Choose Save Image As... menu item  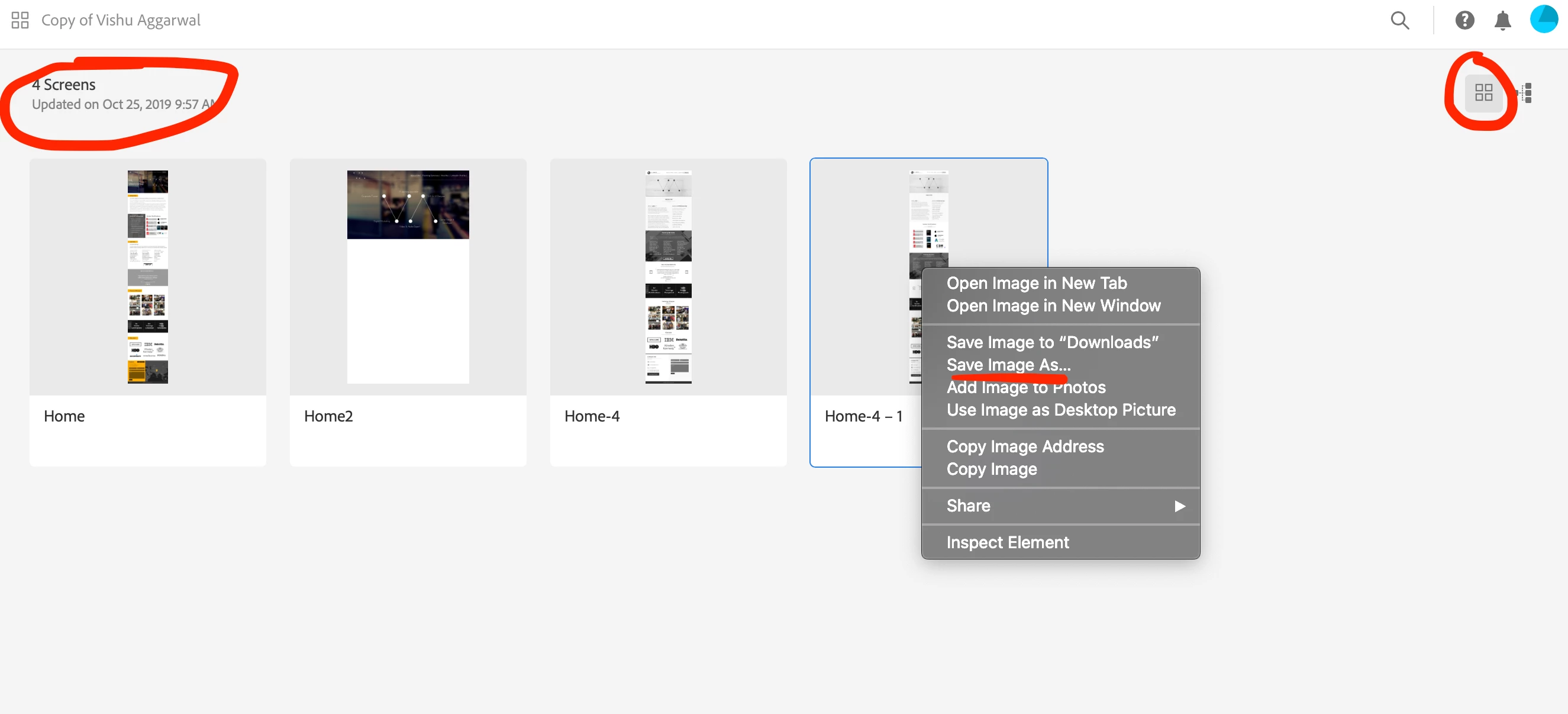1008,364
